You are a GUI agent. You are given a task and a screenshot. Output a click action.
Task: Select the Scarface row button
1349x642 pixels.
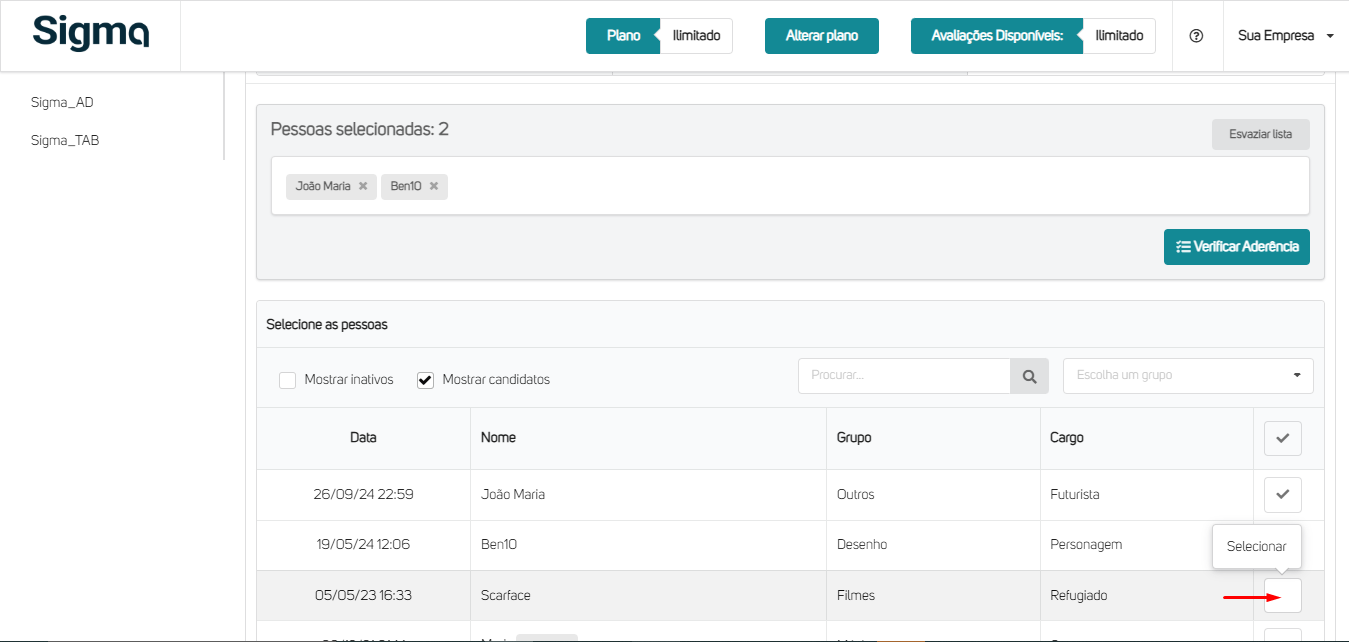[x=1282, y=595]
